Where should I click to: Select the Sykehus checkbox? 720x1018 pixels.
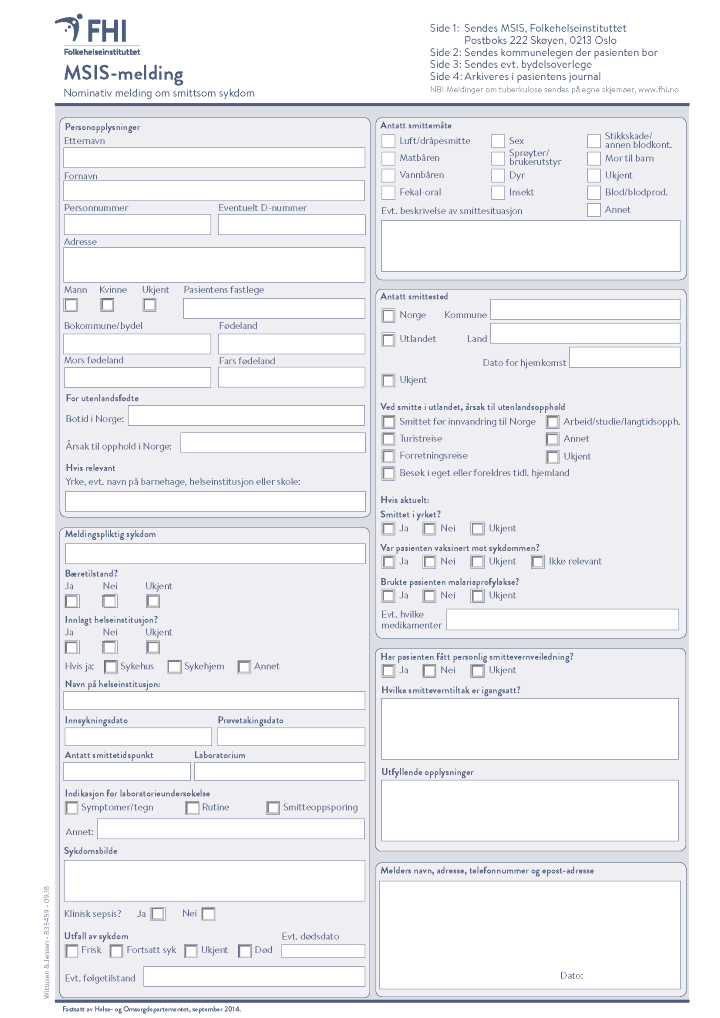click(x=111, y=667)
